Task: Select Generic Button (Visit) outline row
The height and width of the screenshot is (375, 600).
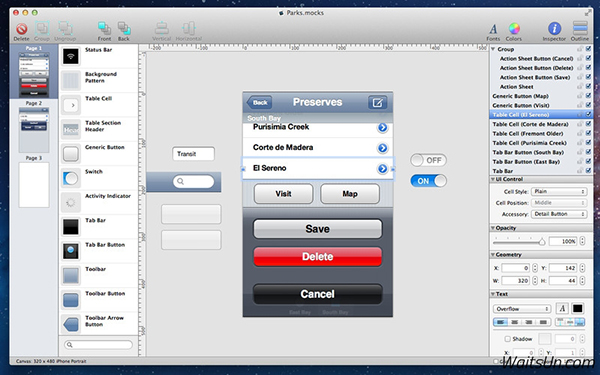Action: pyautogui.click(x=541, y=105)
